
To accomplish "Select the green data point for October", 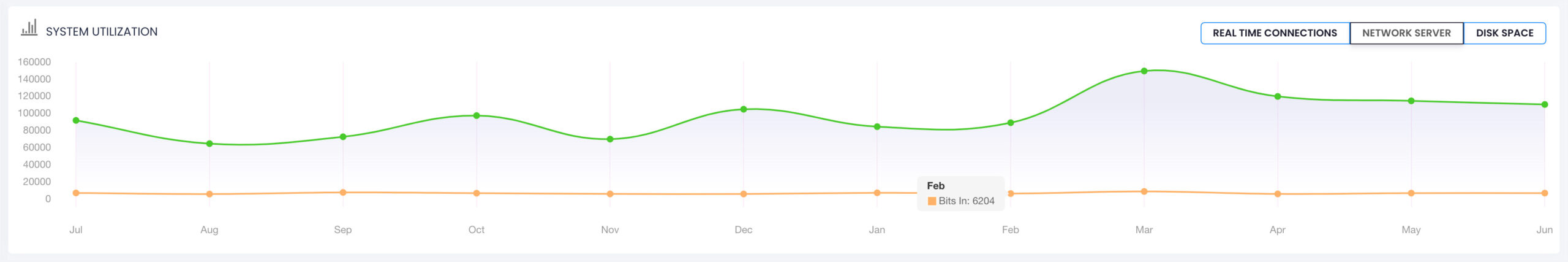I will tap(477, 115).
